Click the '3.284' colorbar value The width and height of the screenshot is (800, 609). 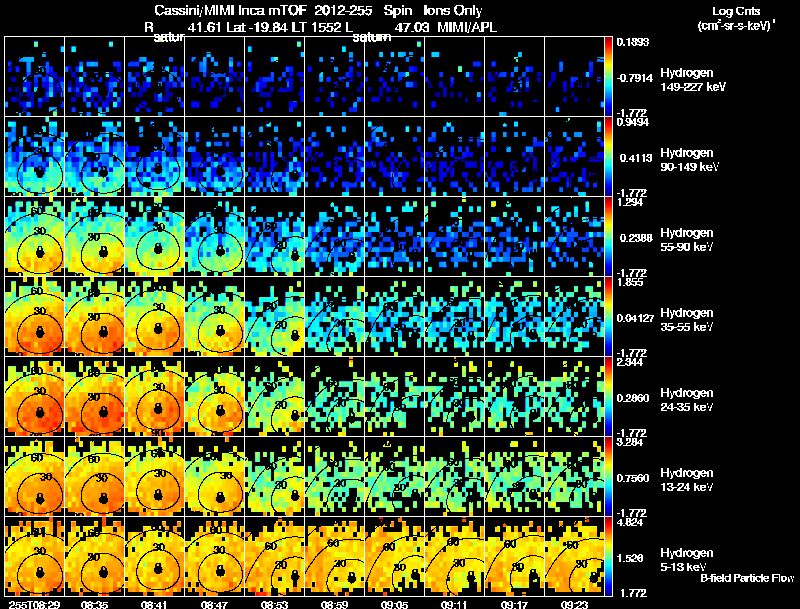coord(630,442)
